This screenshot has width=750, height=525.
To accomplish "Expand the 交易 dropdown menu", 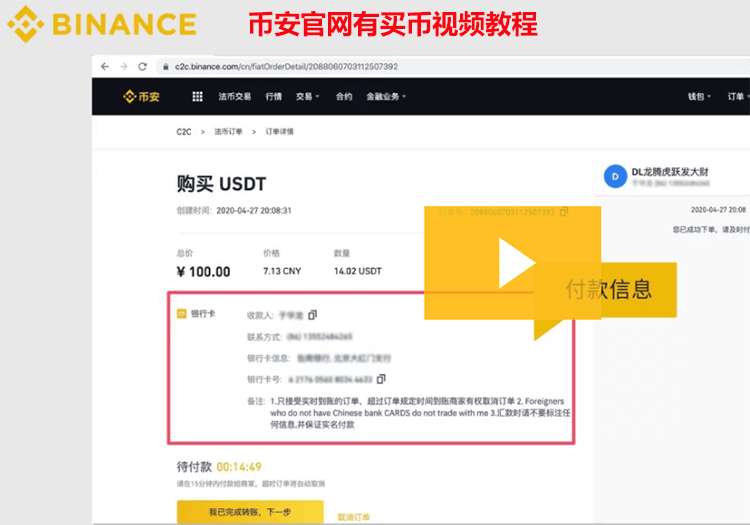I will (x=307, y=97).
